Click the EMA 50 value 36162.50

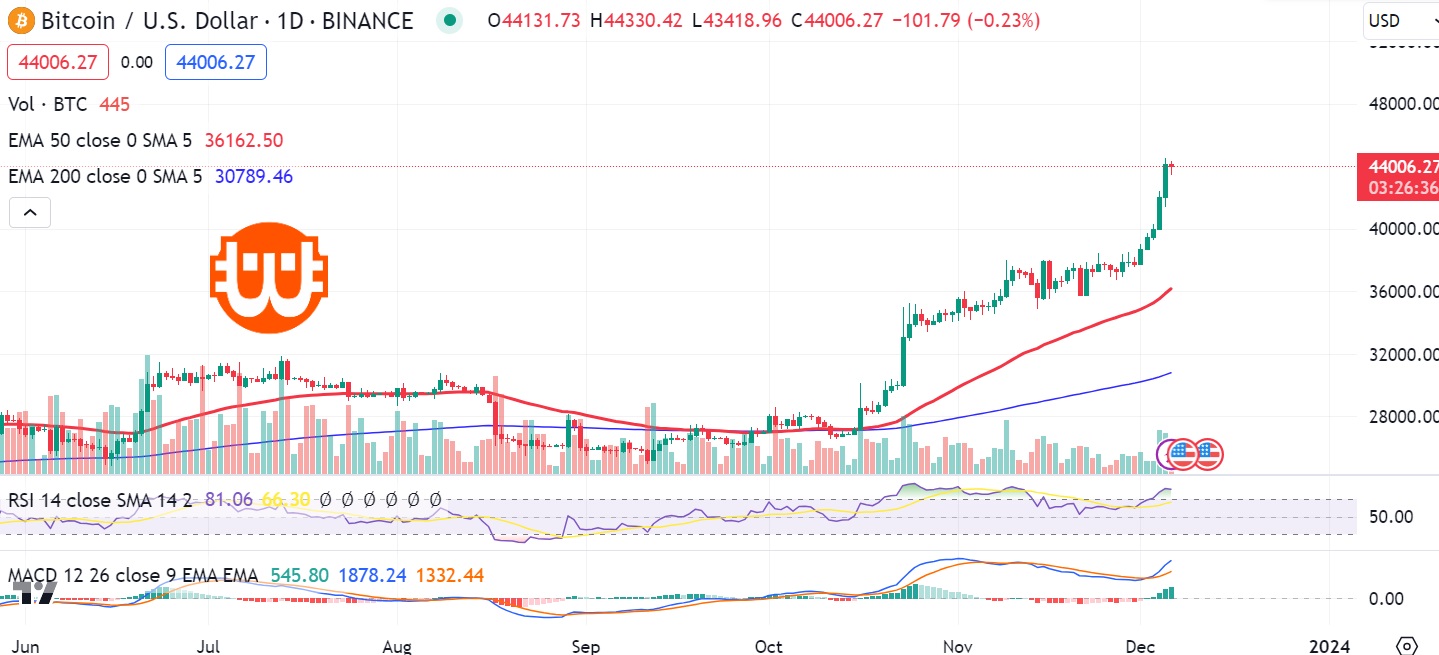coord(244,140)
